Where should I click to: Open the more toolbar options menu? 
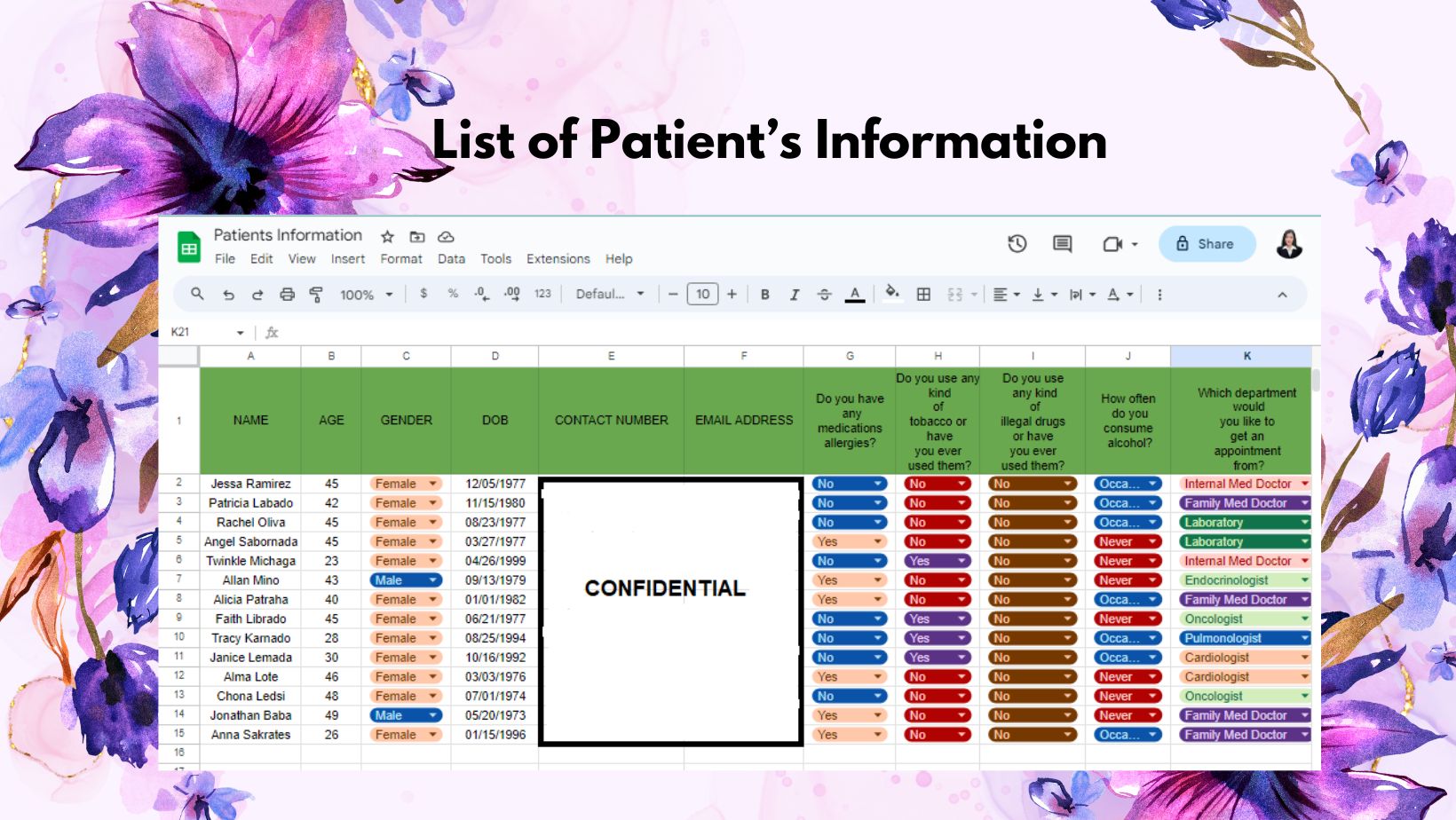[1159, 295]
